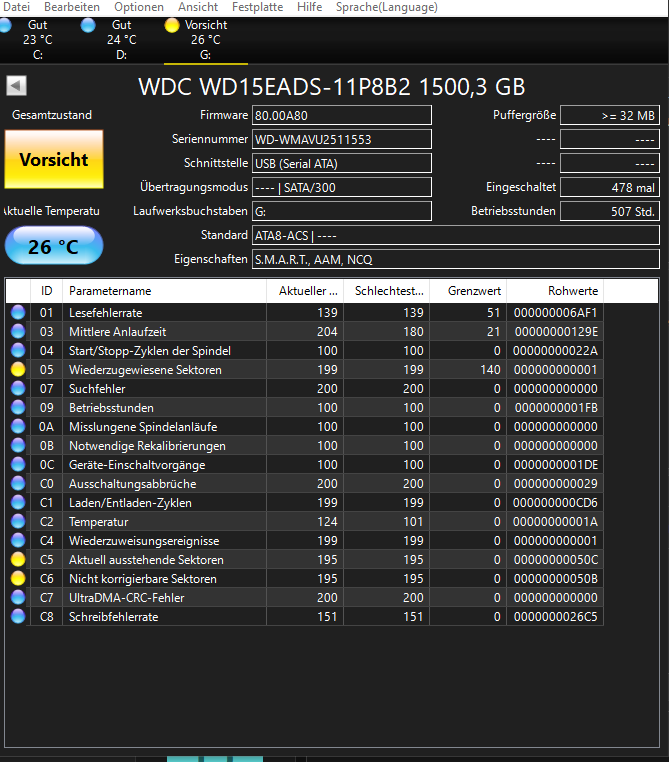Select drive G: tab with Vorsicht status

(206, 40)
